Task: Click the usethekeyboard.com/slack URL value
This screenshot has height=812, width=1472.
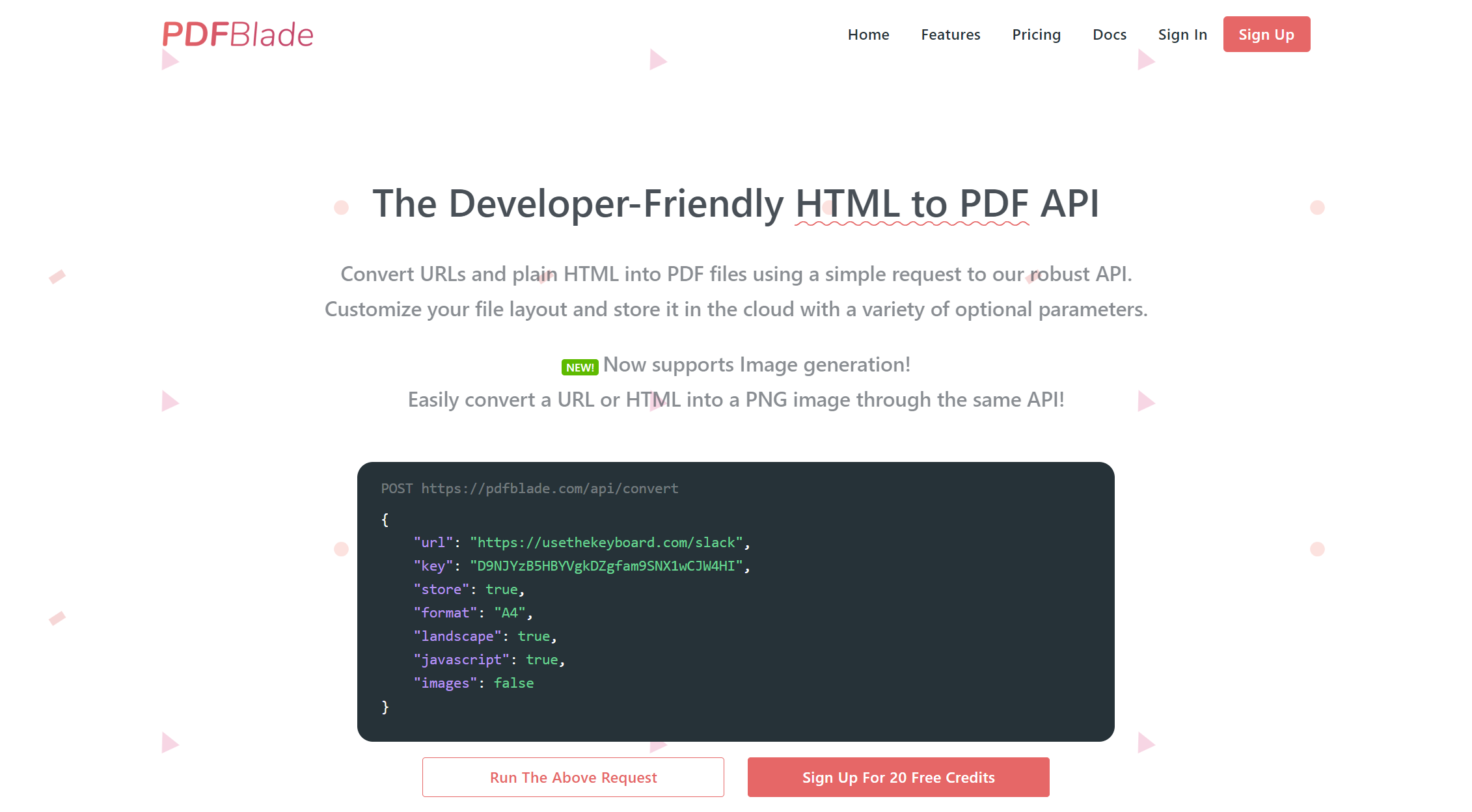Action: point(606,543)
